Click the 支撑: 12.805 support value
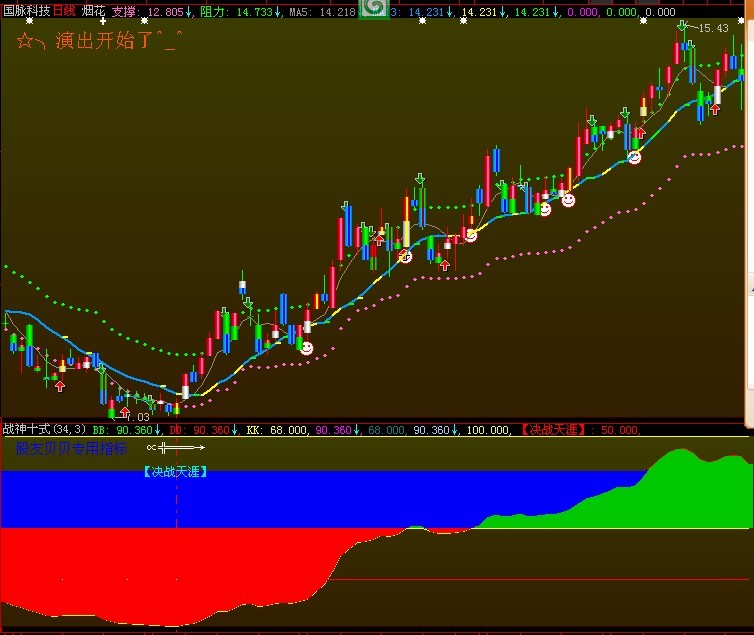754x635 pixels. (x=148, y=12)
